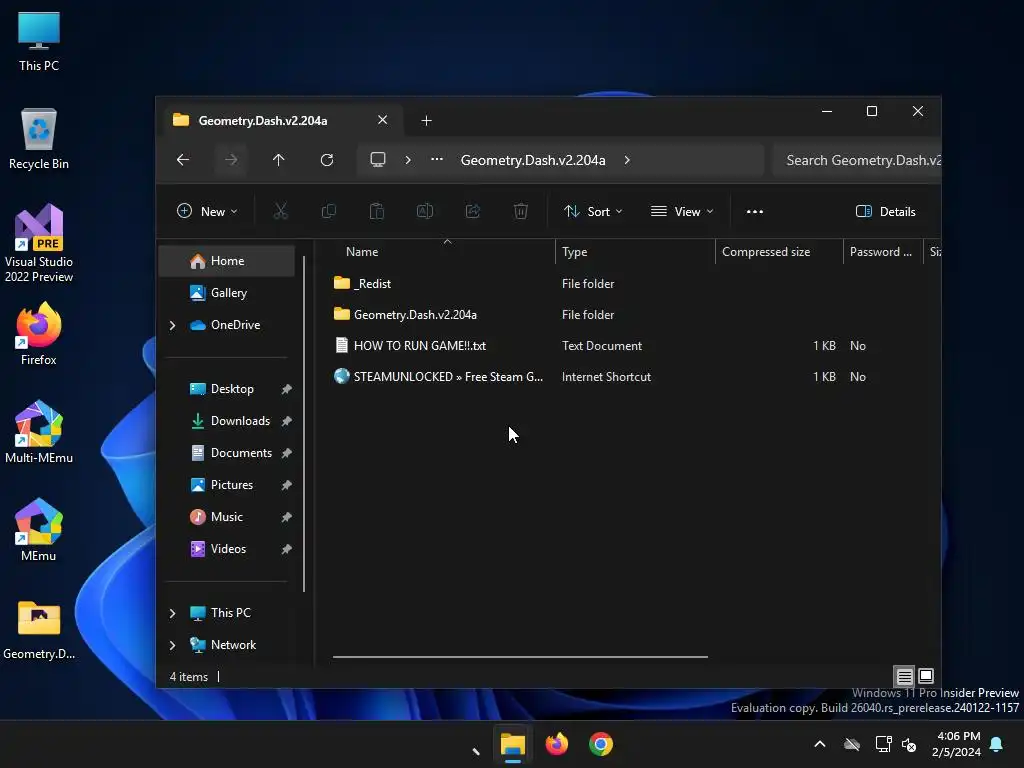Select the Geometry.Dash.v2.204a folder in list
Image resolution: width=1024 pixels, height=768 pixels.
pyautogui.click(x=406, y=315)
